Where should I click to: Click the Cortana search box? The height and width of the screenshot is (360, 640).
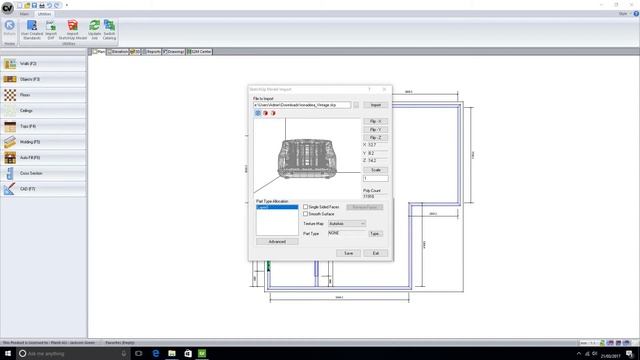click(73, 353)
